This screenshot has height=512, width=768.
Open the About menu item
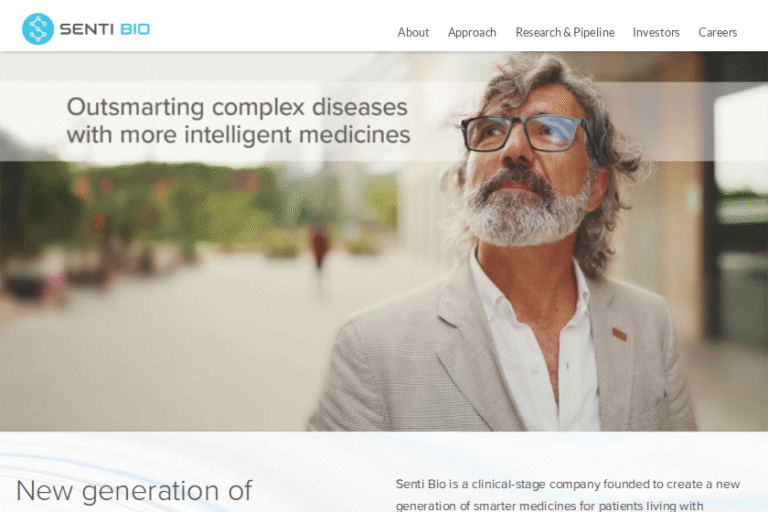[413, 32]
